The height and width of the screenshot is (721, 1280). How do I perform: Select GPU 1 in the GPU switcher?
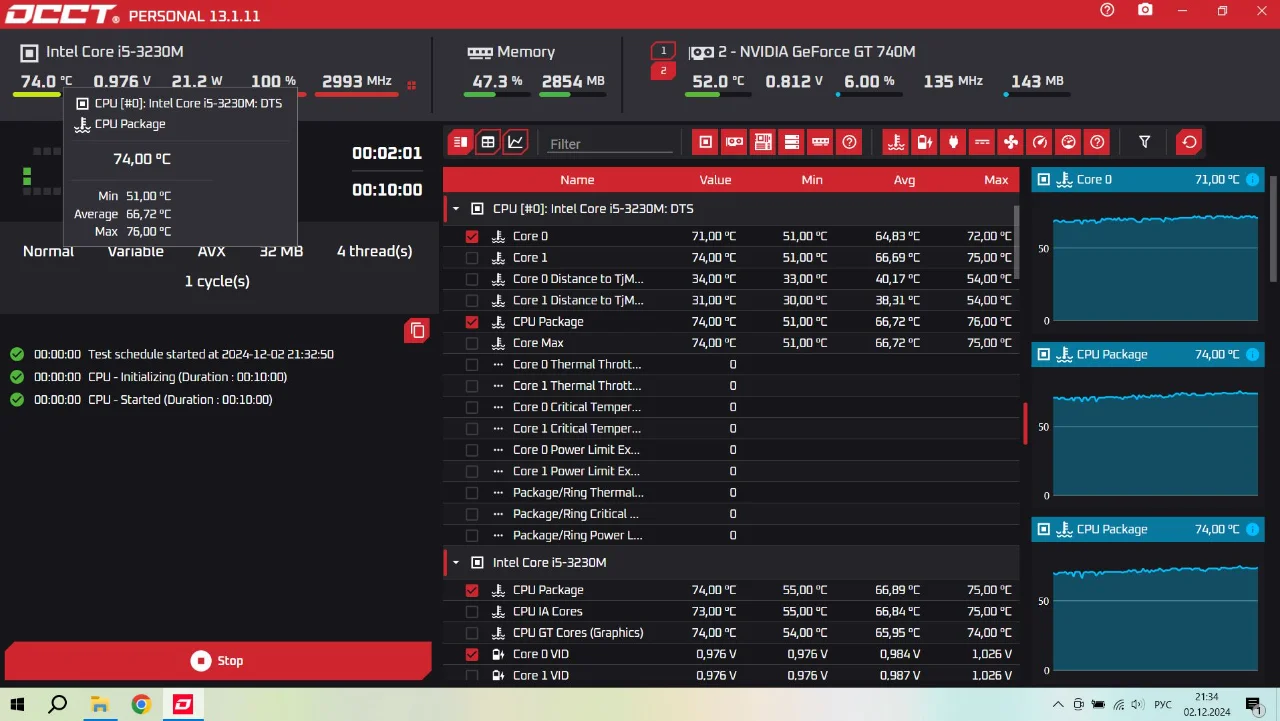663,50
